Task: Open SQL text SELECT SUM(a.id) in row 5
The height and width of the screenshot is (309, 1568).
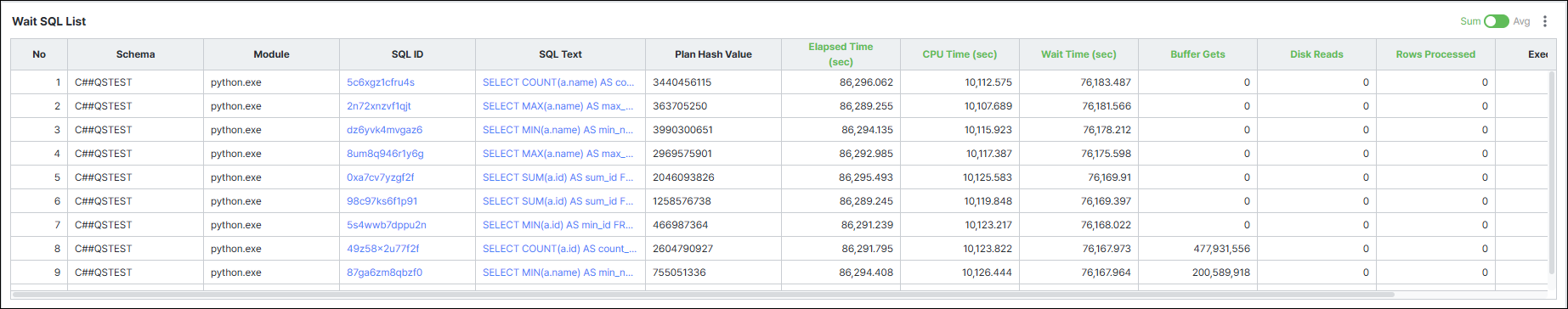Action: [x=558, y=177]
